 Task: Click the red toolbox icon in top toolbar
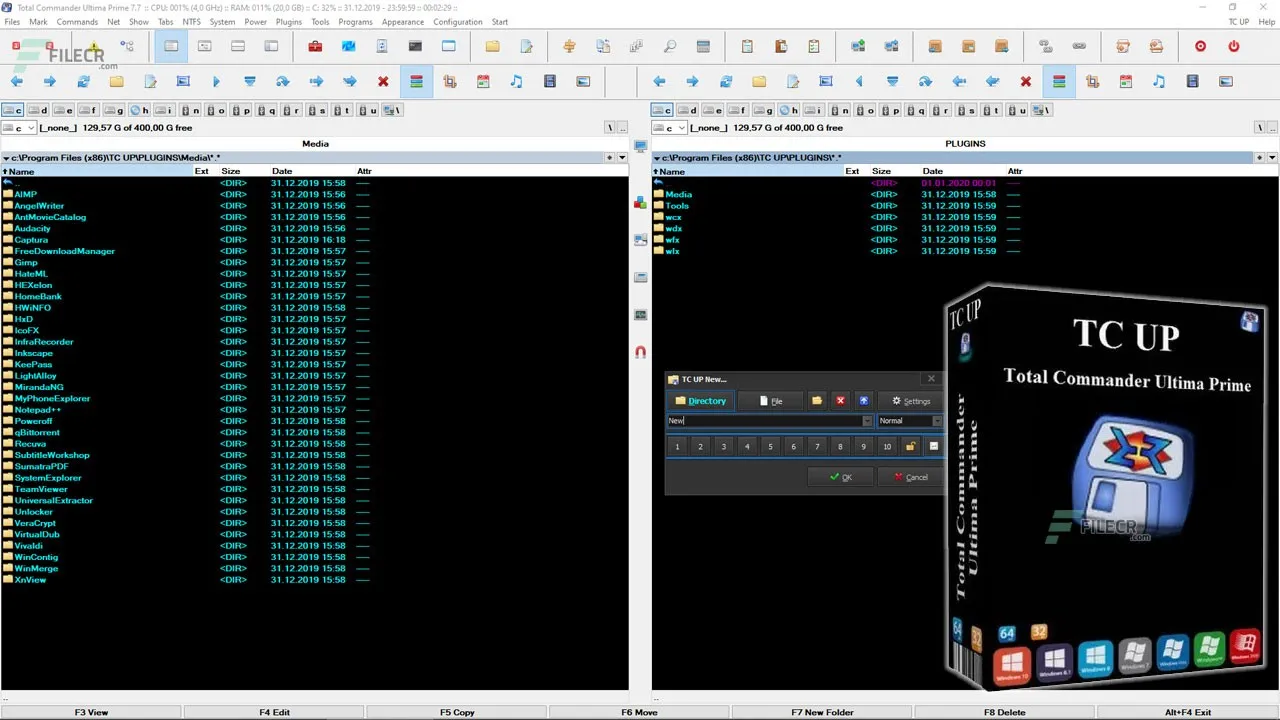coord(315,46)
